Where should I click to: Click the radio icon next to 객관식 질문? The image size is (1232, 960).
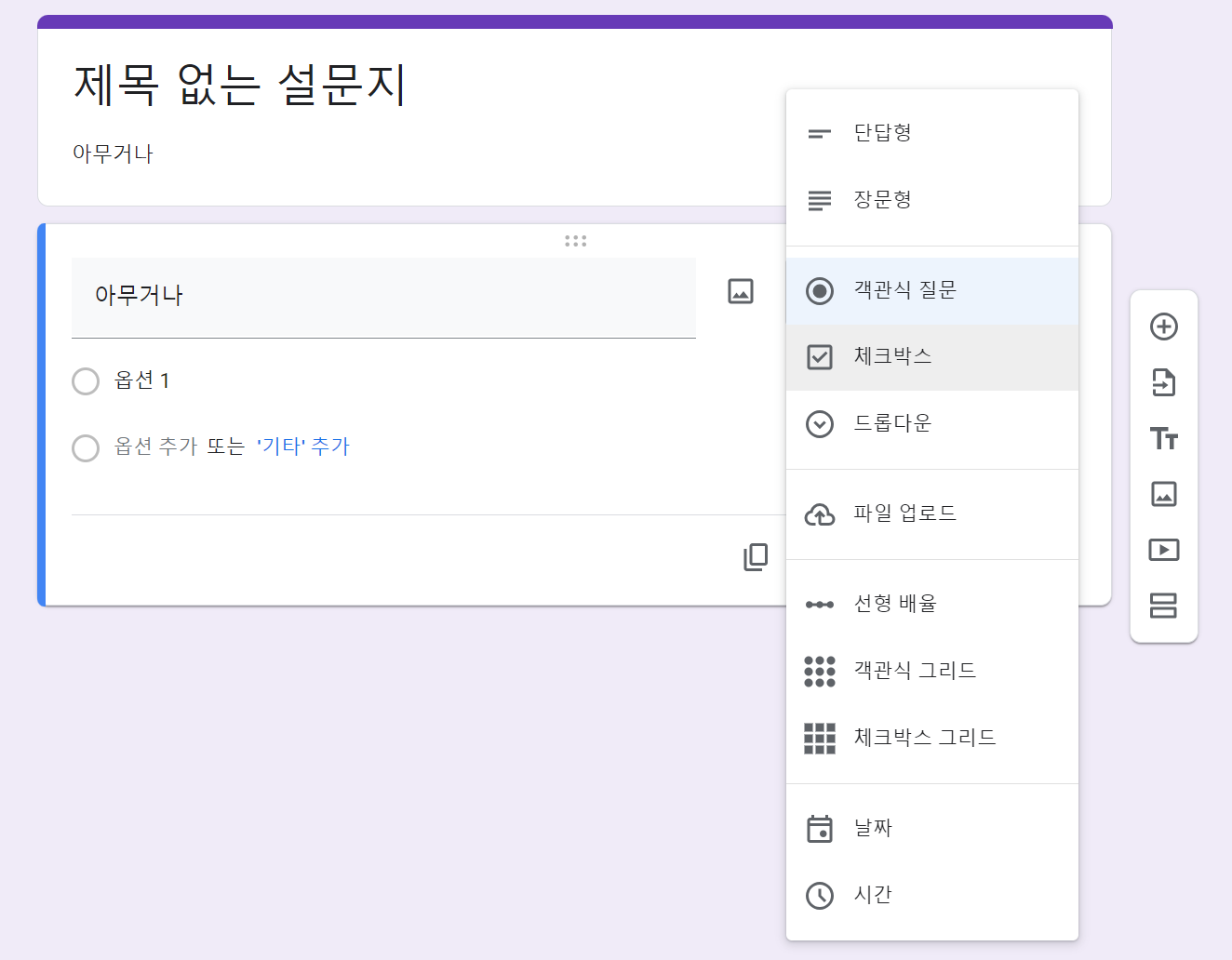click(820, 291)
